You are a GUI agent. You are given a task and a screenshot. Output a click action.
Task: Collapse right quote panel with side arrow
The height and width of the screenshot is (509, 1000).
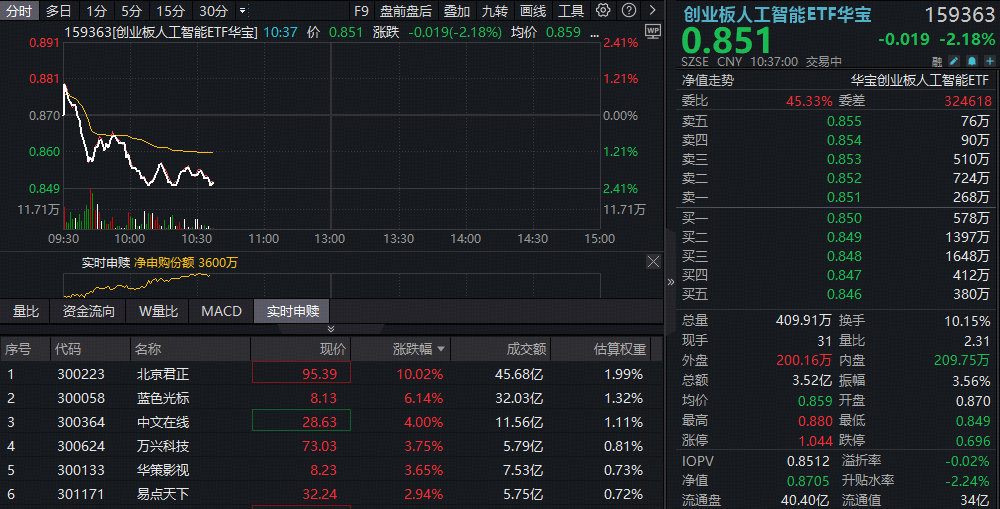tap(670, 281)
